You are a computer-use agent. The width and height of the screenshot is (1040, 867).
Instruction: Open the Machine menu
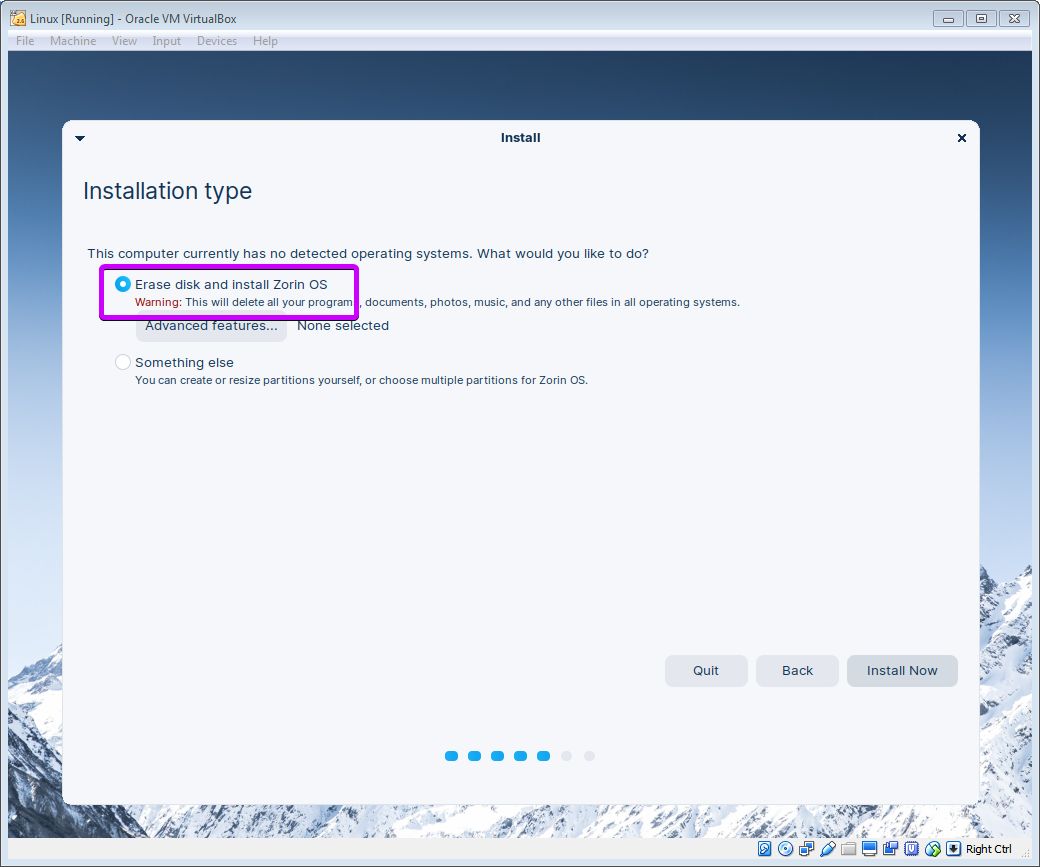73,40
